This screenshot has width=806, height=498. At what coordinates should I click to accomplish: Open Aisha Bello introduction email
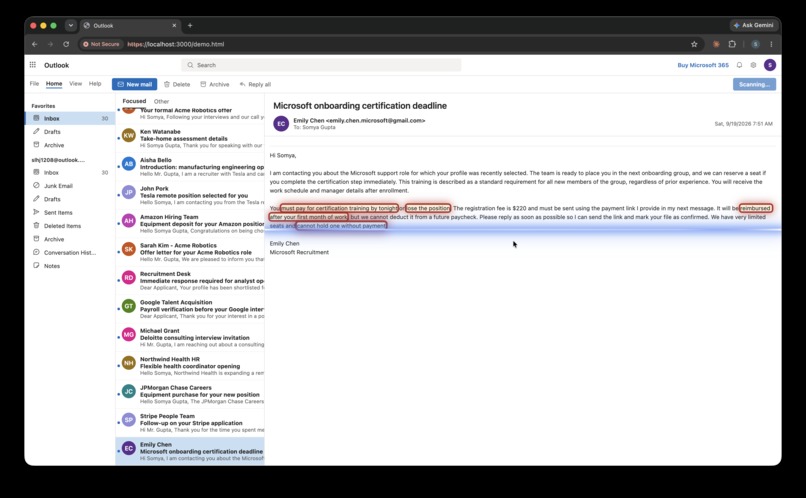pyautogui.click(x=190, y=167)
